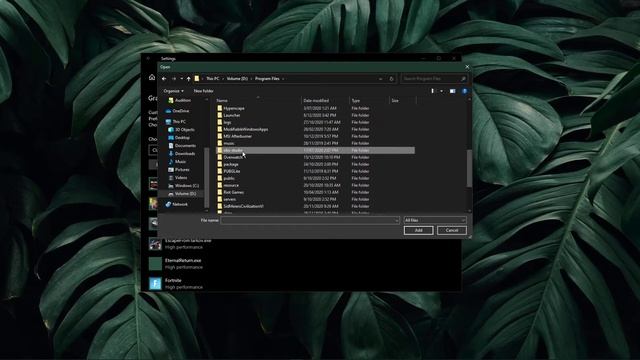Screen dimensions: 640x360
Task: Click the refresh button in the address bar
Action: [x=391, y=79]
